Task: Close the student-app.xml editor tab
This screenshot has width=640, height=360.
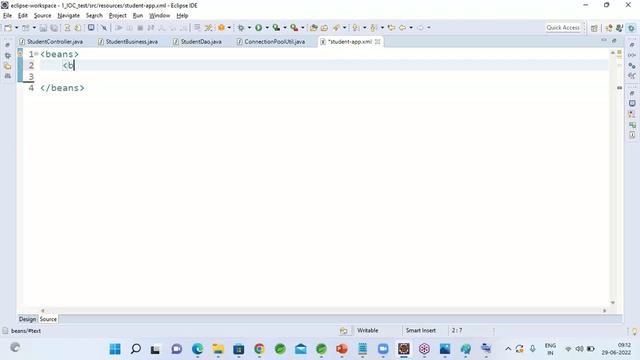Action: (x=378, y=42)
